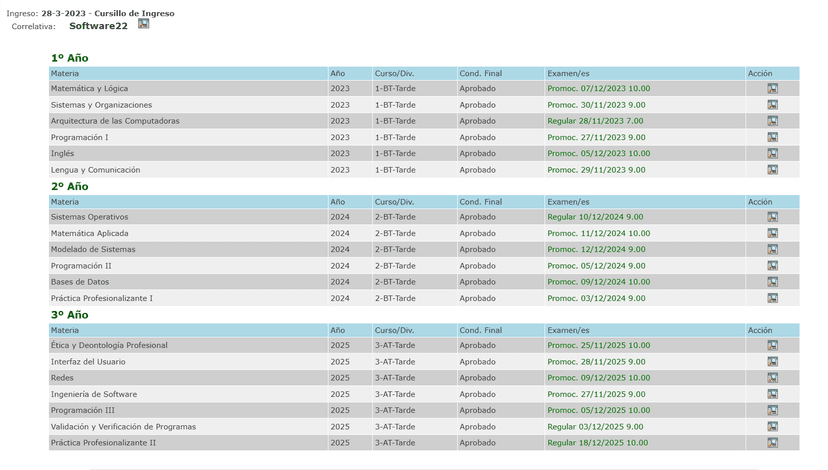The height and width of the screenshot is (470, 828).
Task: Click the Examen/es column header under 3º Año
Action: (x=568, y=330)
